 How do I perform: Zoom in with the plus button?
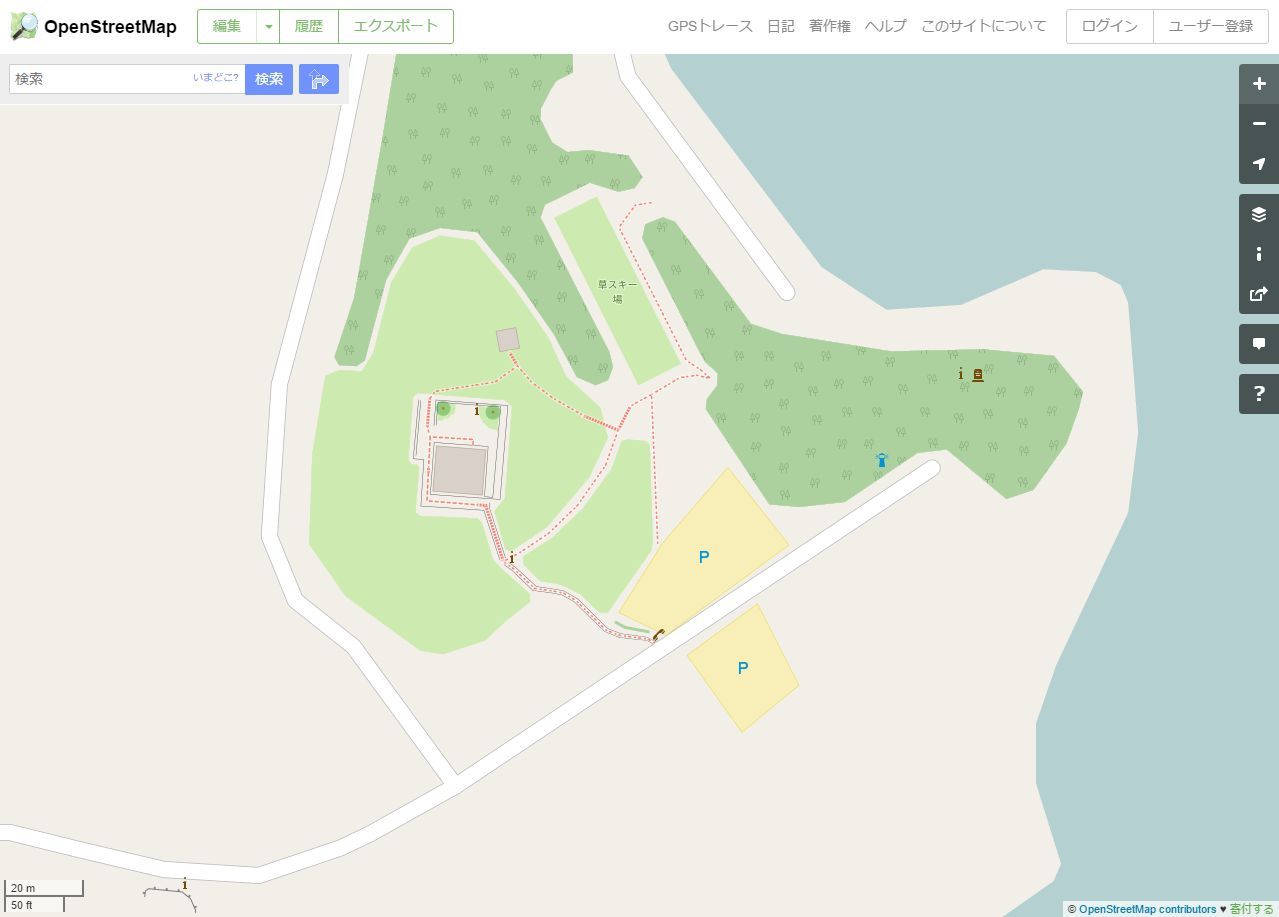coord(1259,84)
